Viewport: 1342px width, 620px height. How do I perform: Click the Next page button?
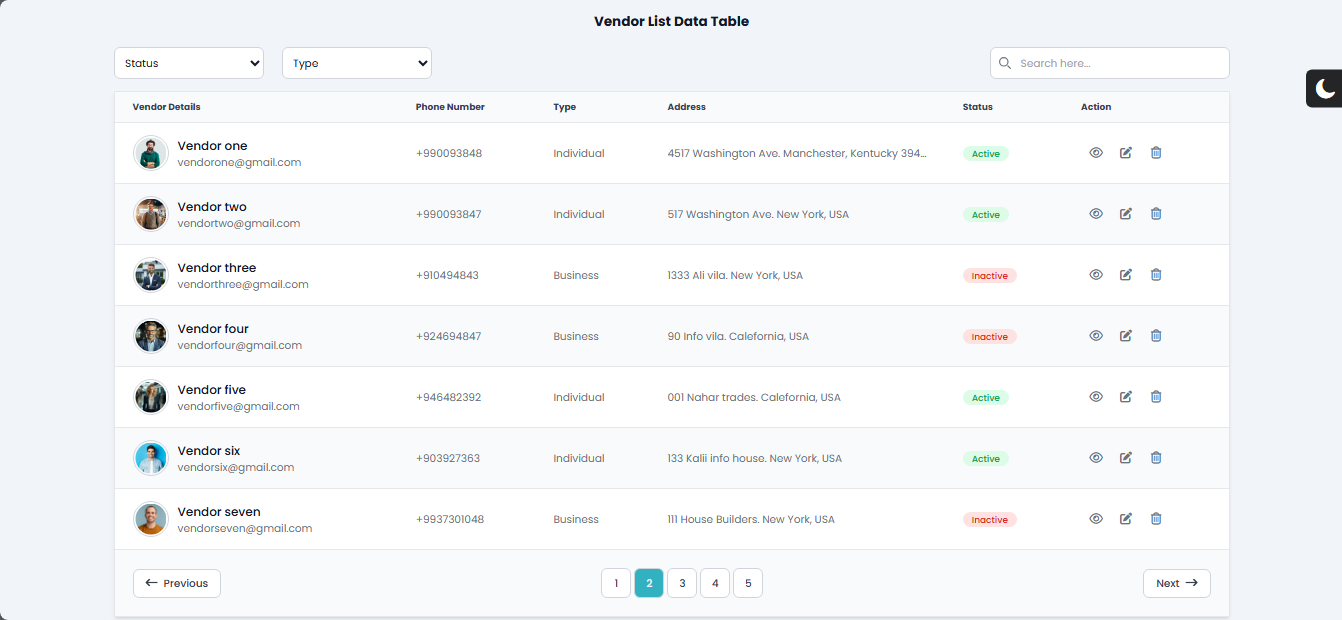pyautogui.click(x=1176, y=583)
